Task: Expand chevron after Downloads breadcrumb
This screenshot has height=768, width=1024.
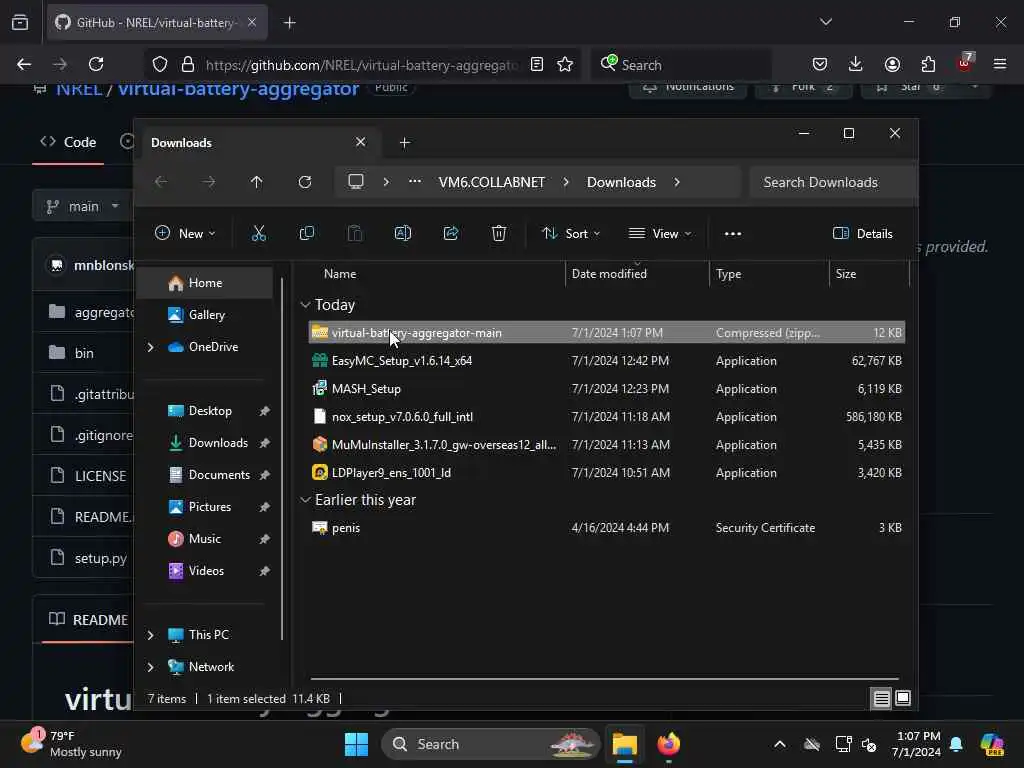Action: [x=677, y=182]
